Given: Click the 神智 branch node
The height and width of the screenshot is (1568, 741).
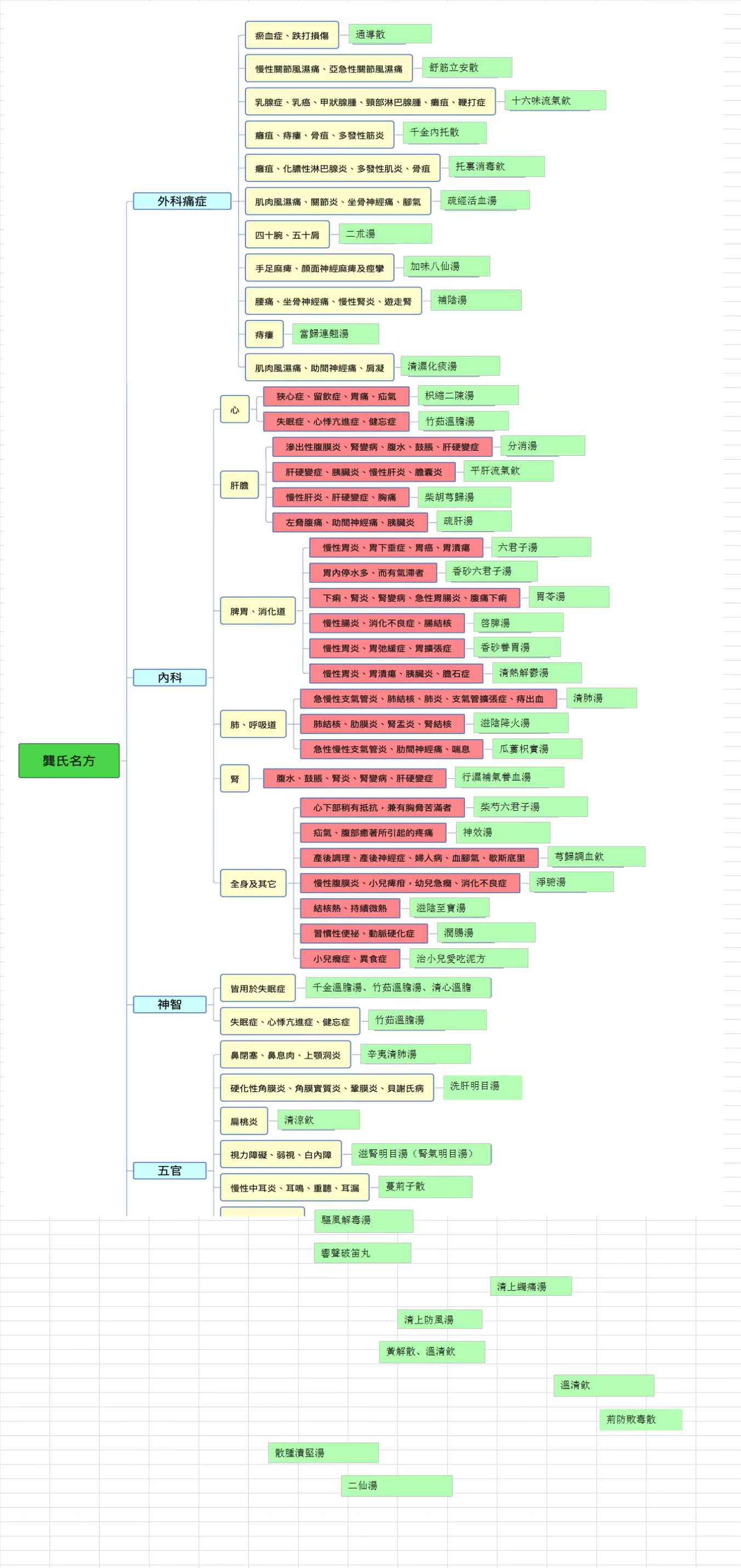Looking at the screenshot, I should click(x=169, y=1004).
